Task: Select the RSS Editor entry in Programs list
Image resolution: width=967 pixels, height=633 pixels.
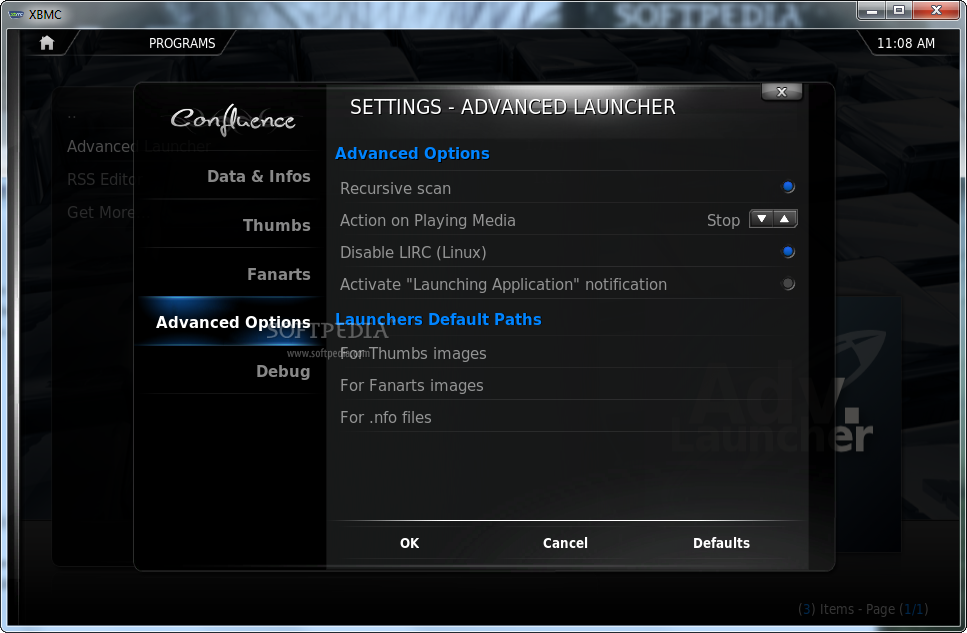Action: pyautogui.click(x=101, y=180)
